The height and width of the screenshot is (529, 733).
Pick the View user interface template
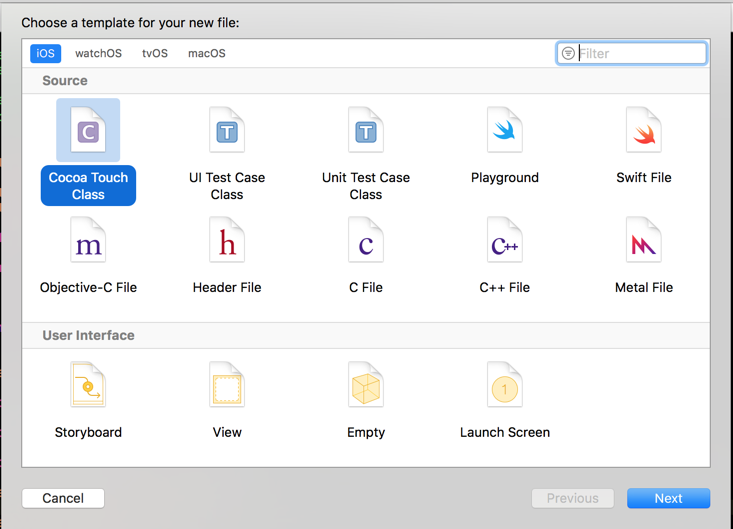pyautogui.click(x=227, y=386)
